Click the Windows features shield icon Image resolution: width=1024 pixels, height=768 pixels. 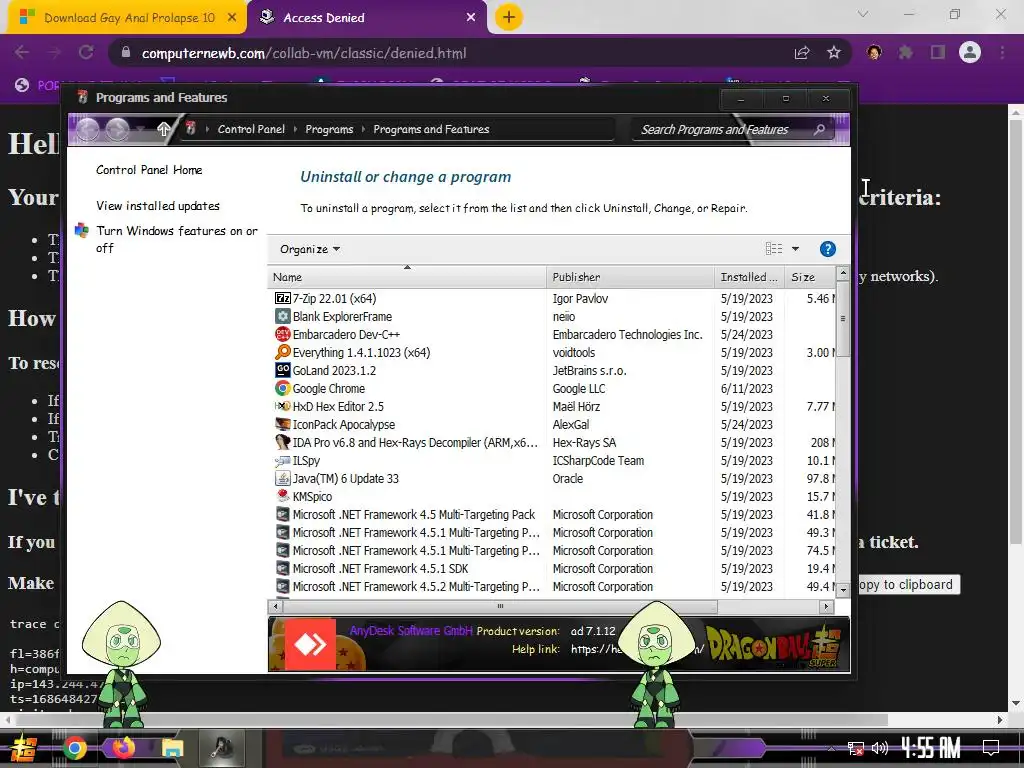(82, 231)
